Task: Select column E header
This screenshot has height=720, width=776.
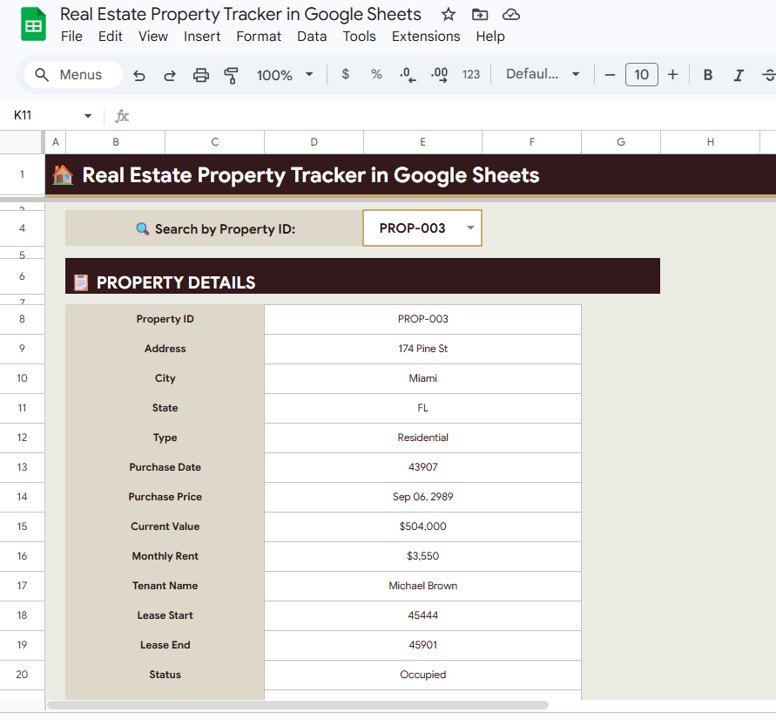Action: coord(423,142)
